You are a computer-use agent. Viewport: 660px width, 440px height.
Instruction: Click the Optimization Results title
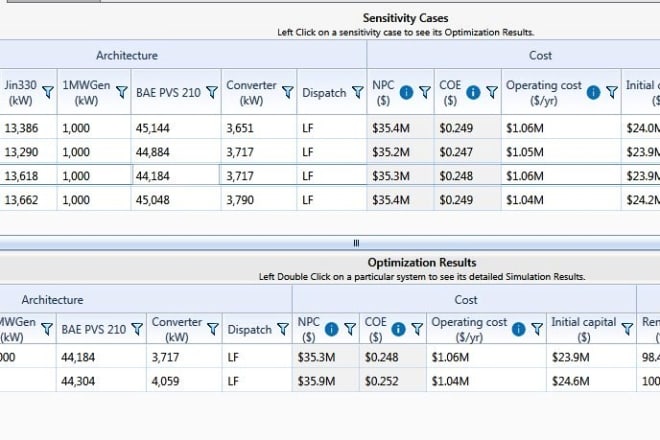click(422, 263)
